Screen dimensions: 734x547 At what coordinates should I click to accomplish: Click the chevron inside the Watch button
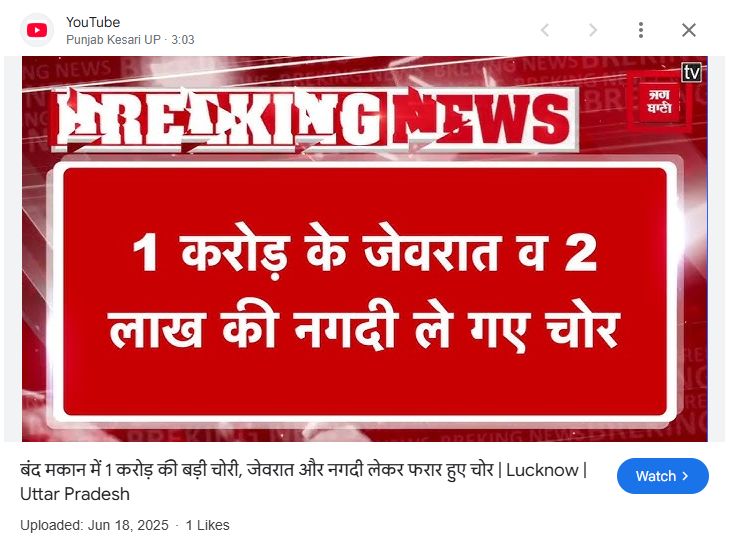coord(685,476)
